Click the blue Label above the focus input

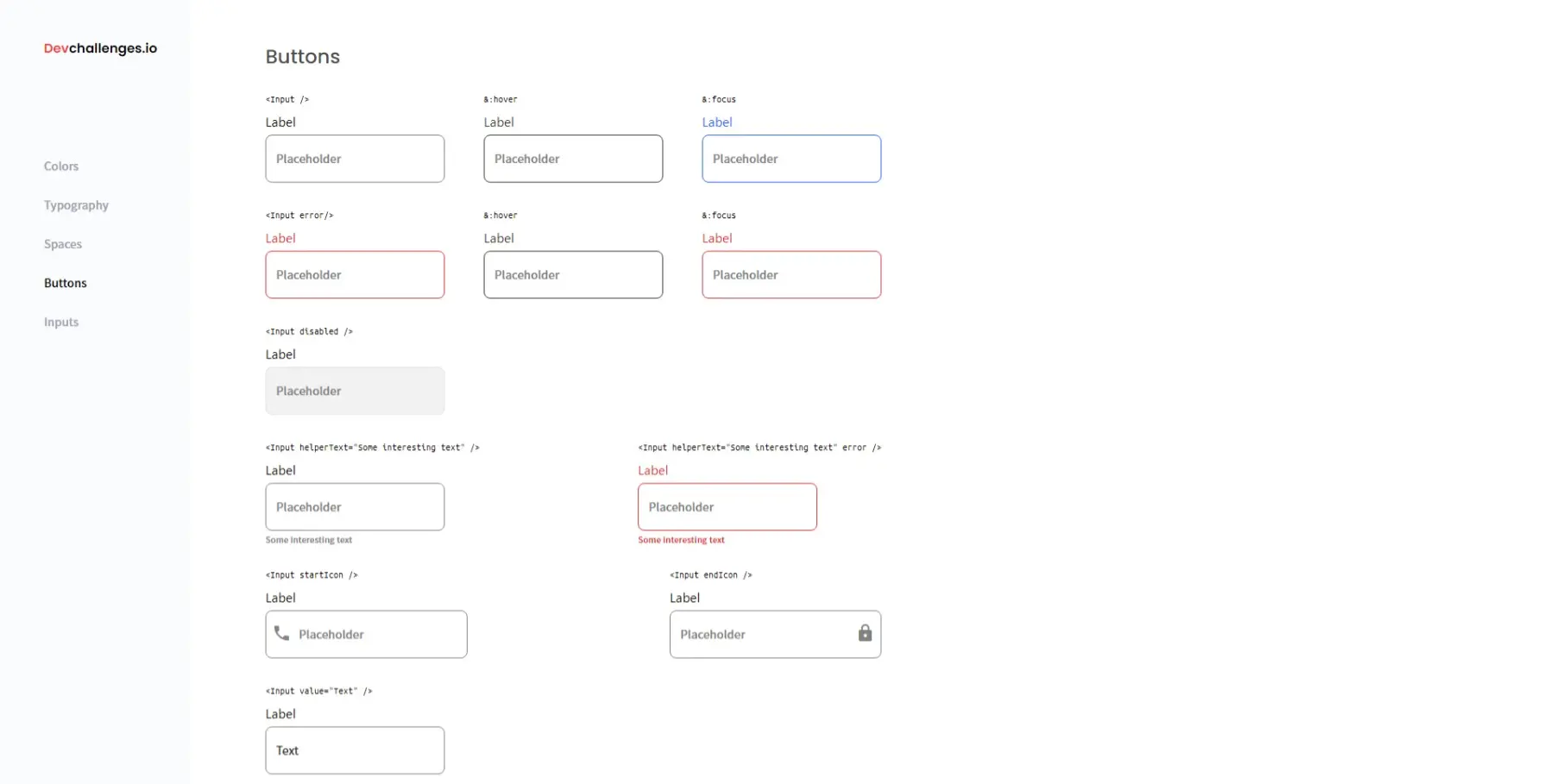pos(716,122)
